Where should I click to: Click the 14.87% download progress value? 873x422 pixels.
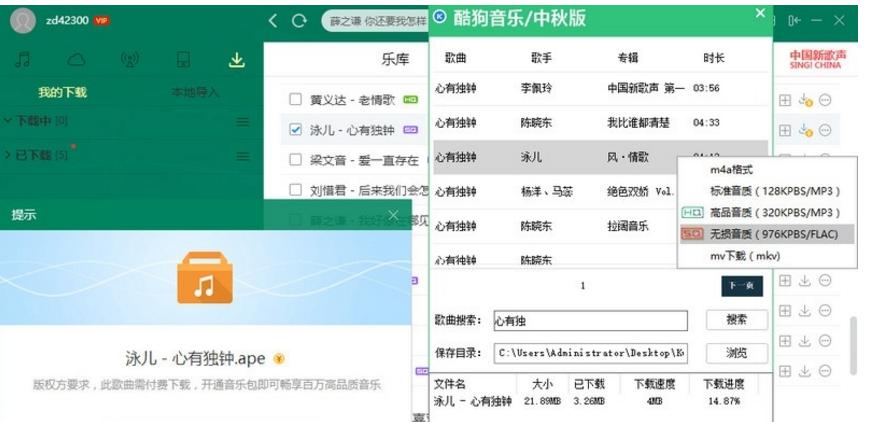coord(724,401)
